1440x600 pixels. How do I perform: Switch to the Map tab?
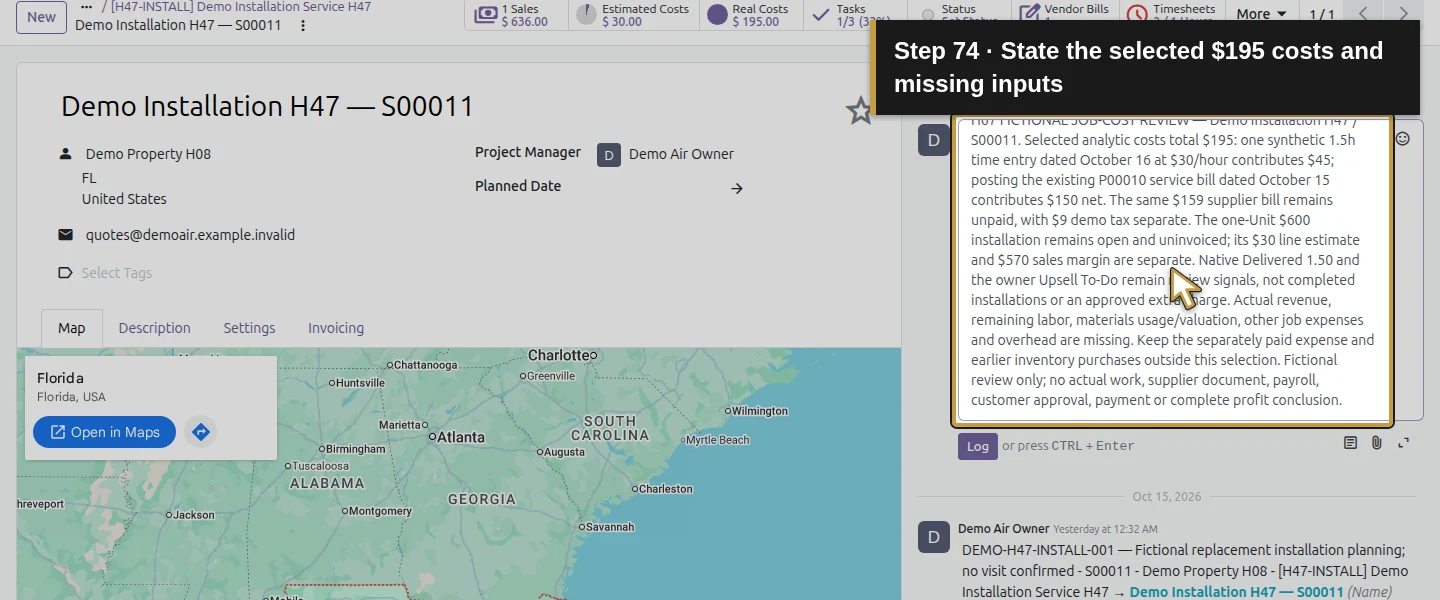(x=72, y=328)
